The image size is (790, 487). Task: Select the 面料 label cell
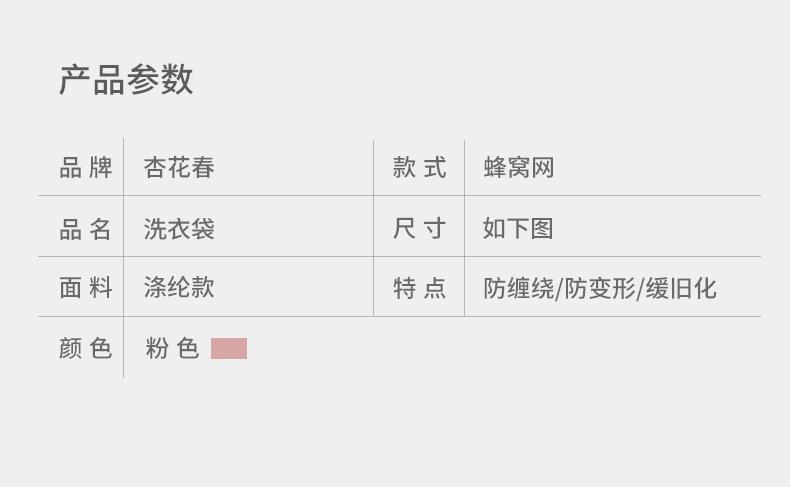tap(86, 288)
